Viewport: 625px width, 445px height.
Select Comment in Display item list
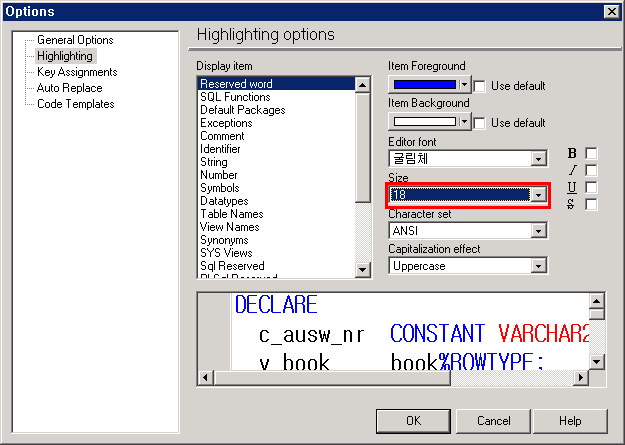(222, 136)
